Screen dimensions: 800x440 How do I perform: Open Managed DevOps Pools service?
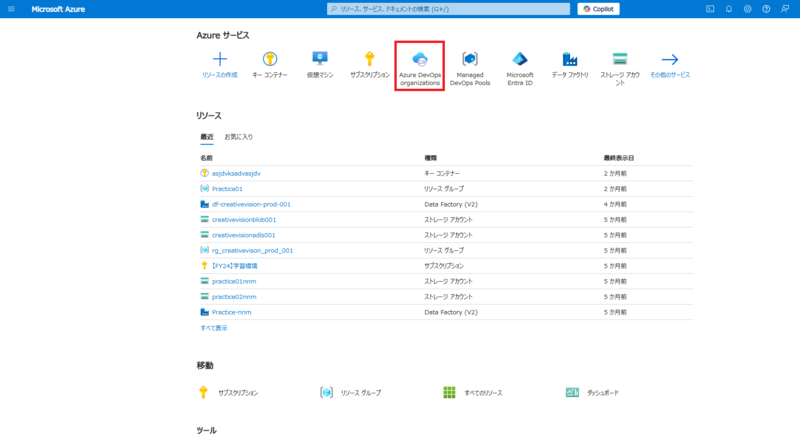470,68
